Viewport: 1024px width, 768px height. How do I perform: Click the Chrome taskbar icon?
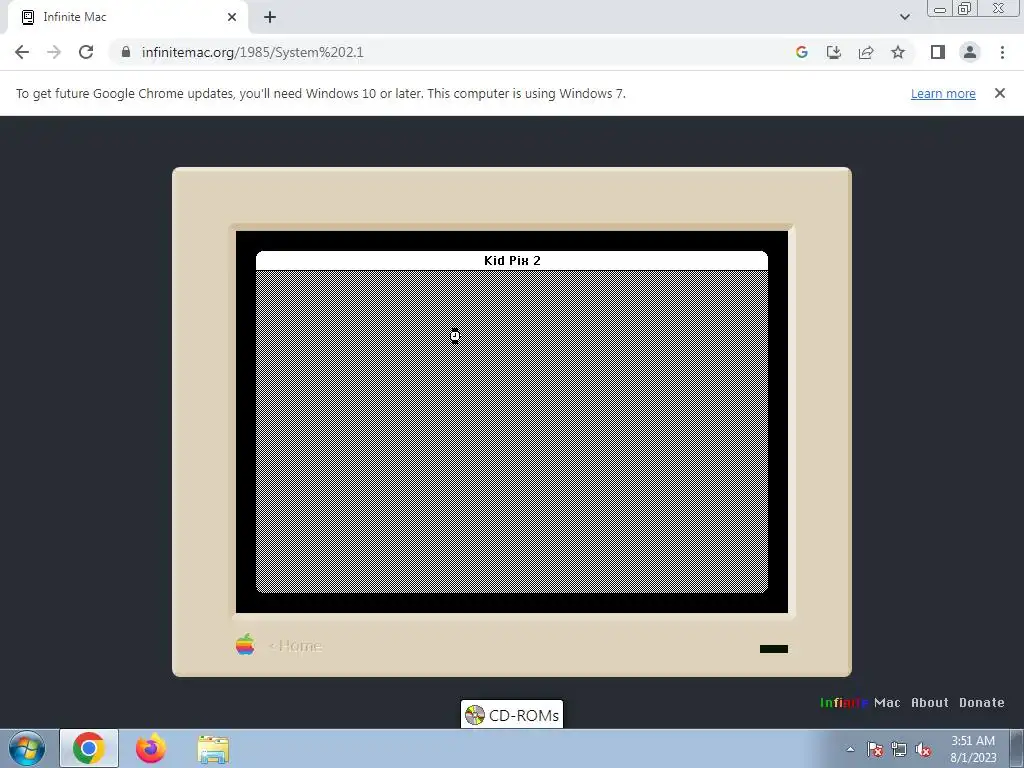(x=89, y=748)
